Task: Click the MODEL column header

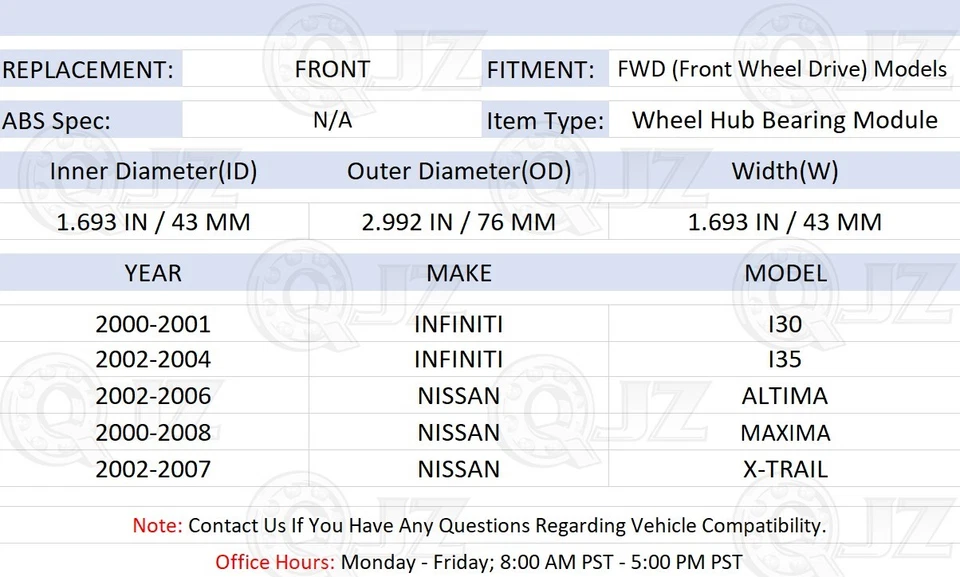Action: pos(785,273)
